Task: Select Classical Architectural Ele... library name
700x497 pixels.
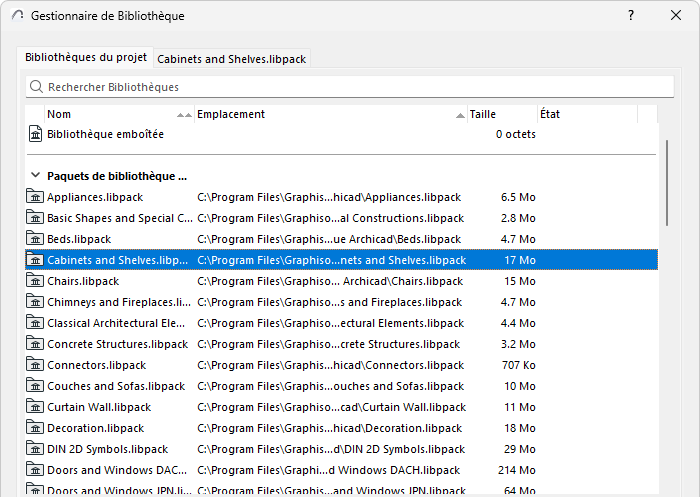Action: tap(116, 323)
